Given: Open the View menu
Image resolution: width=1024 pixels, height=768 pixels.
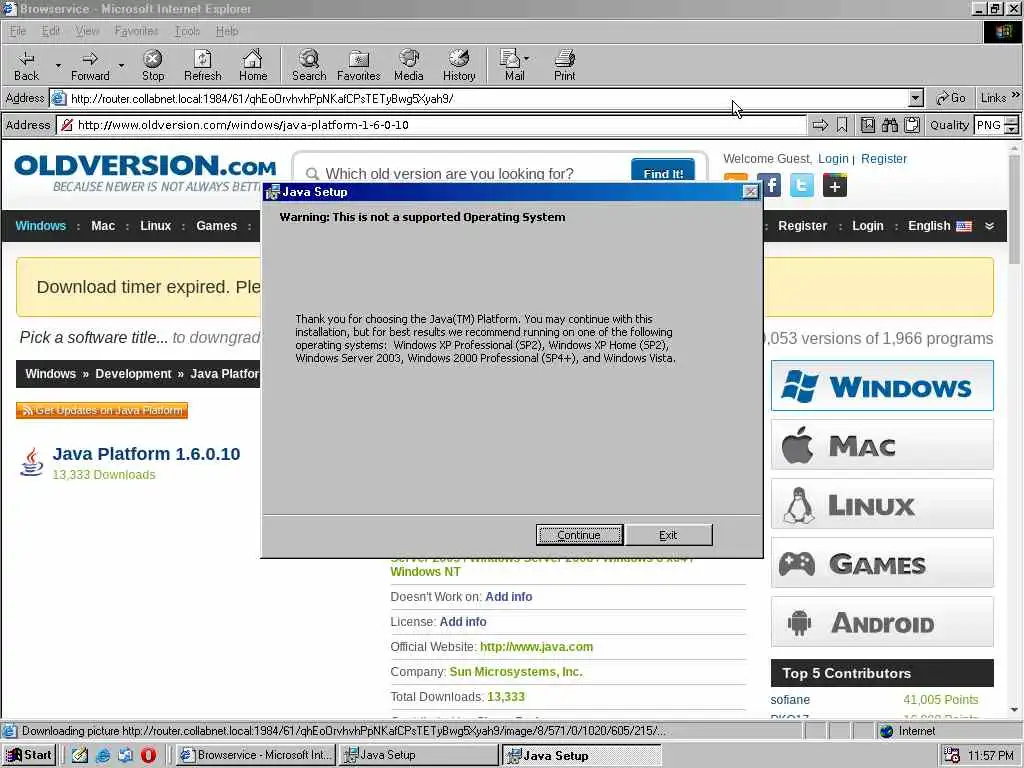Looking at the screenshot, I should 87,31.
